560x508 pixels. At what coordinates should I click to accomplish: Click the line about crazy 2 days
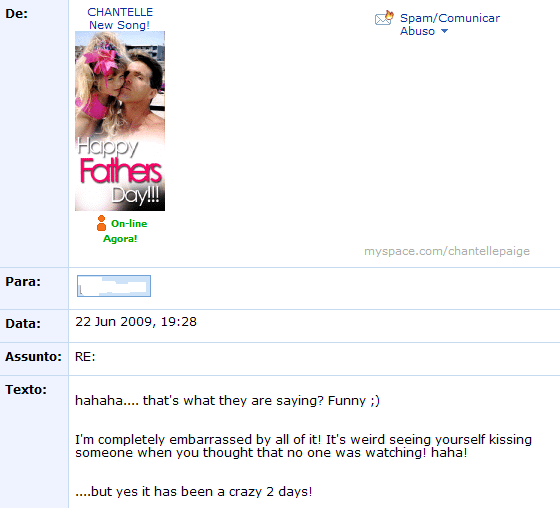pos(194,492)
